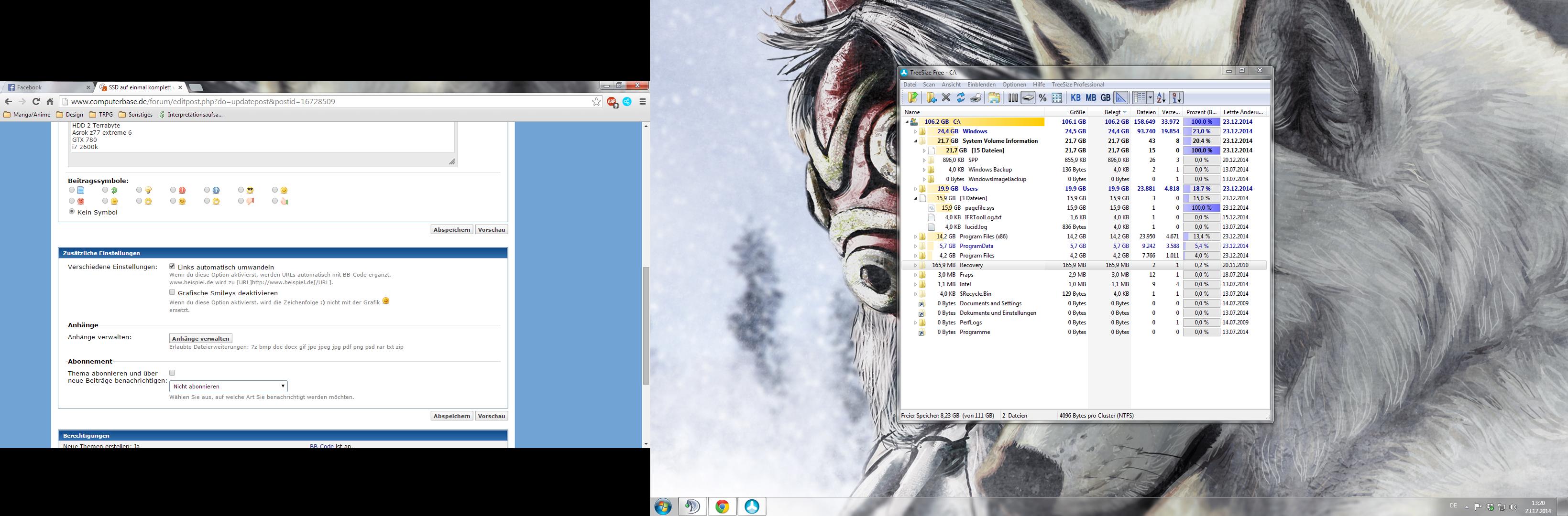Check Grafische Smileys deaktivieren box
1568x516 pixels.
pyautogui.click(x=172, y=292)
